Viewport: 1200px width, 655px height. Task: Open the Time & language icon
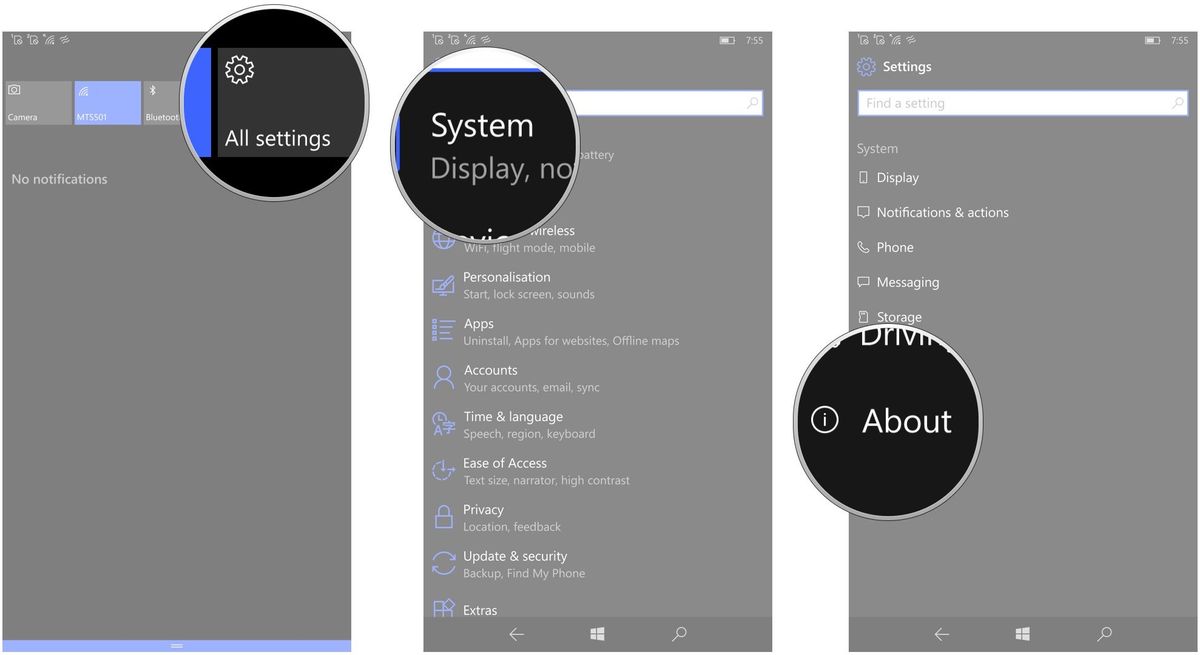coord(443,423)
